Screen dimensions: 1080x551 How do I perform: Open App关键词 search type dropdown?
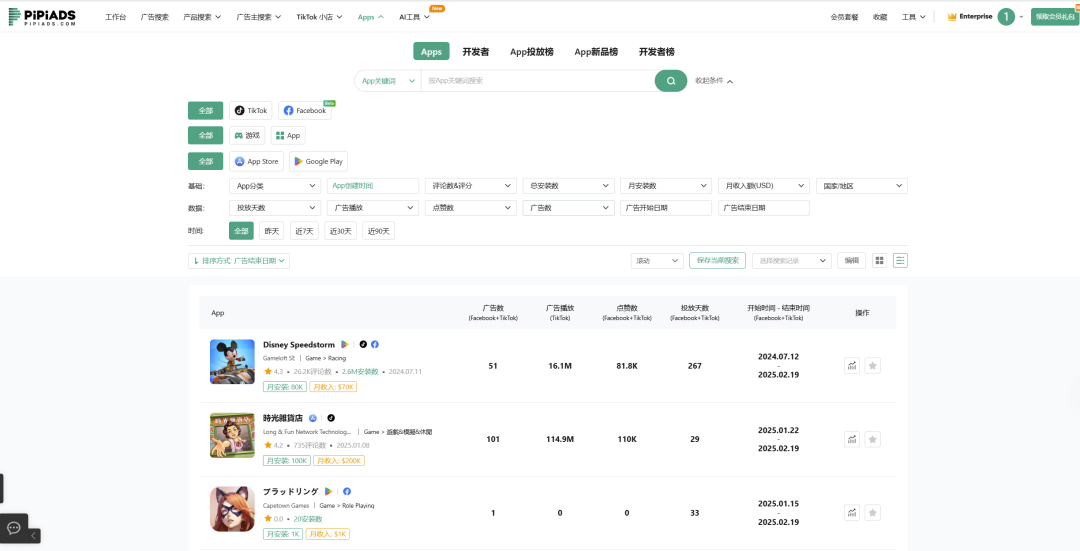(388, 81)
